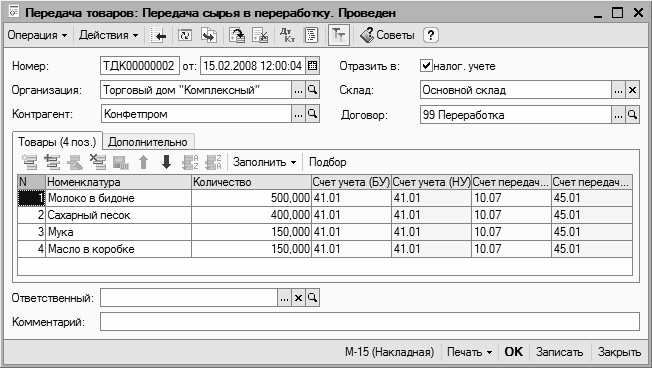Click the find-in-list toolbar icon with left arrow

158,36
